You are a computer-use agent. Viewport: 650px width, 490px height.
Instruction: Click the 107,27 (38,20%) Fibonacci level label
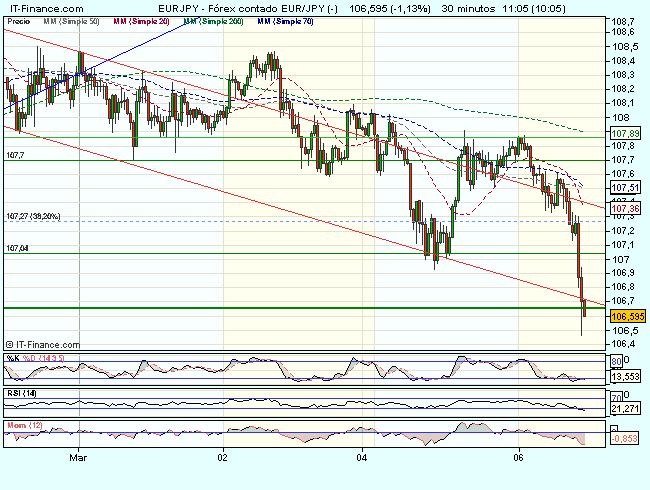pos(33,216)
